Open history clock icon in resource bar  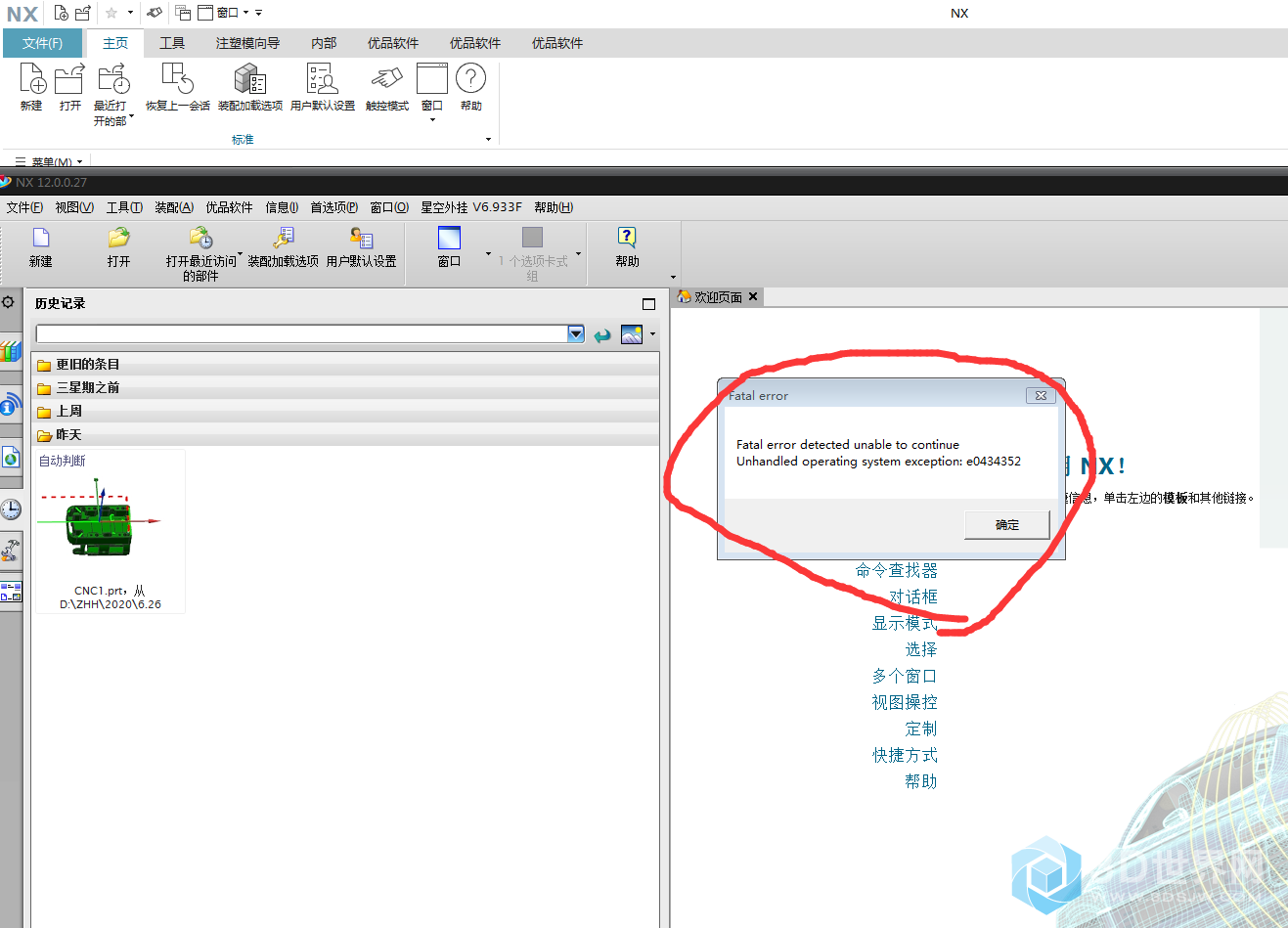click(x=10, y=509)
